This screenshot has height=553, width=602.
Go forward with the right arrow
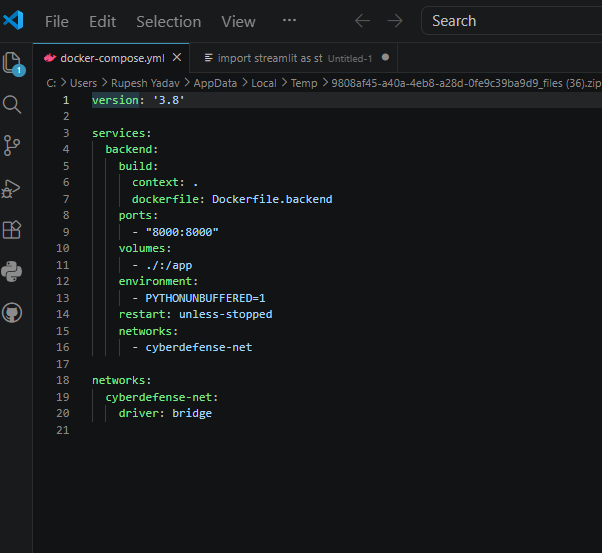pyautogui.click(x=395, y=21)
